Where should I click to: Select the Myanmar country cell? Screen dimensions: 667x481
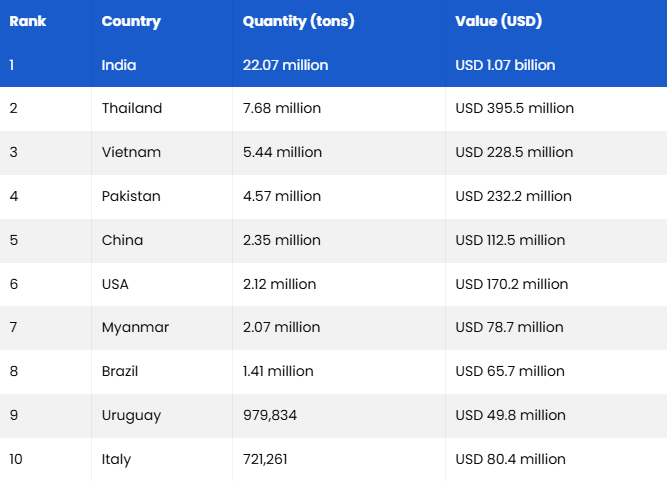(135, 327)
